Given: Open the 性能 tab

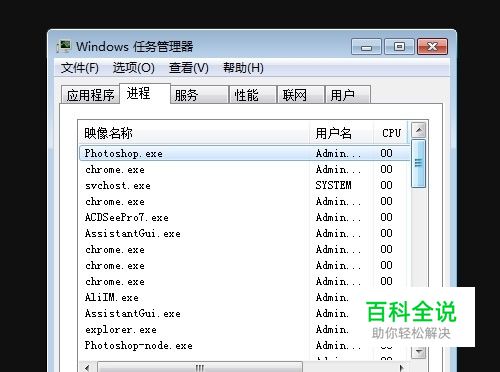Looking at the screenshot, I should (x=253, y=95).
